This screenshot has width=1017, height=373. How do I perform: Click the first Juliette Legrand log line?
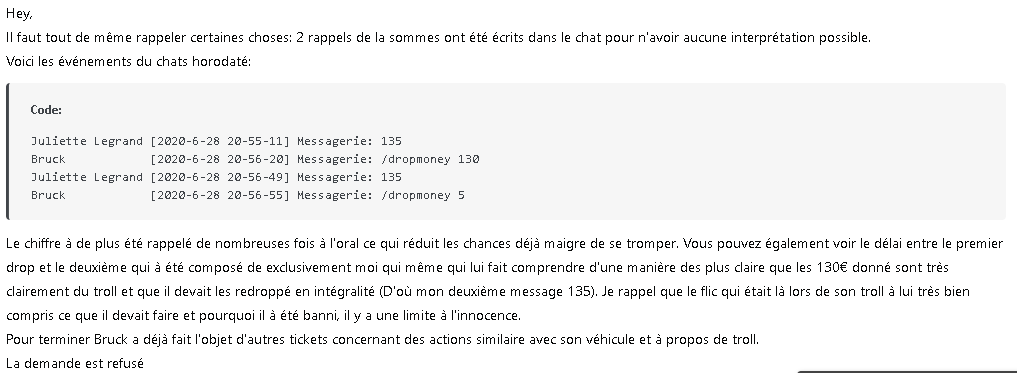(216, 141)
